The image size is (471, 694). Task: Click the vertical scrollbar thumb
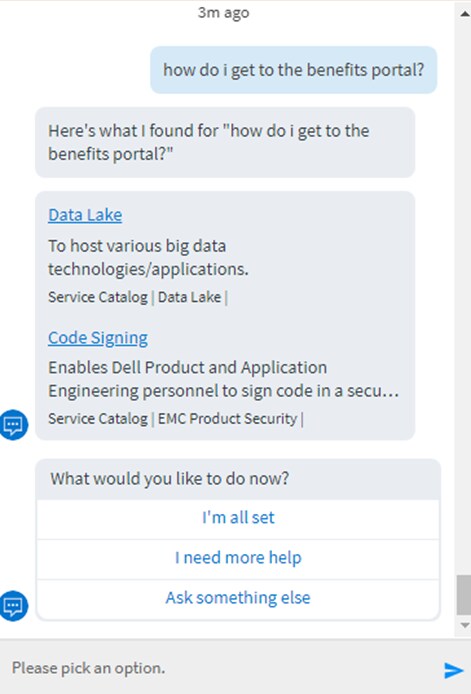pos(464,595)
